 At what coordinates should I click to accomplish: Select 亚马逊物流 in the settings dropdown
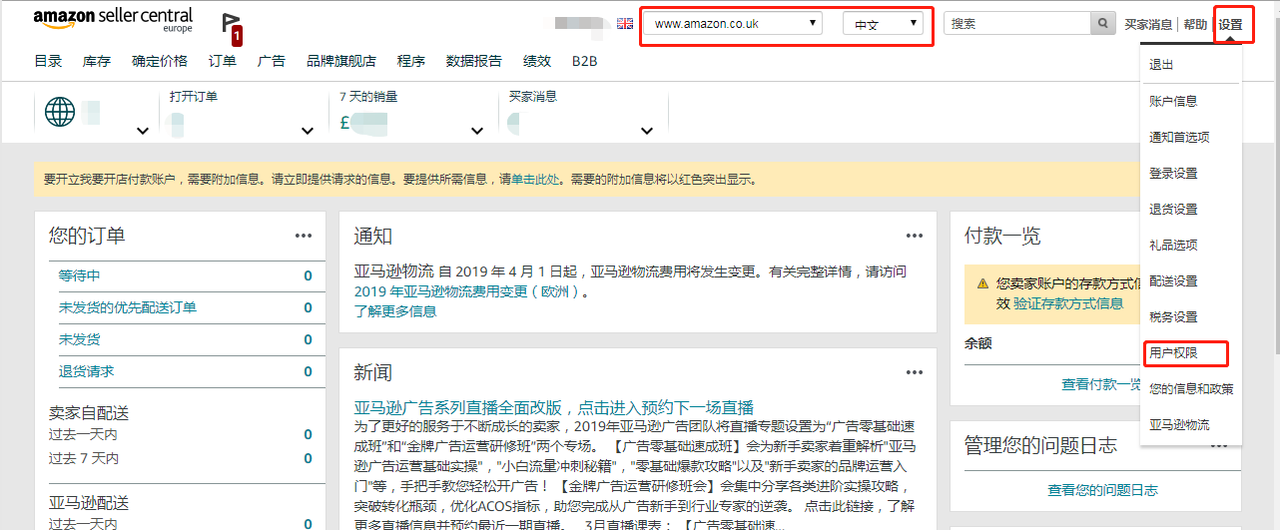point(1179,425)
